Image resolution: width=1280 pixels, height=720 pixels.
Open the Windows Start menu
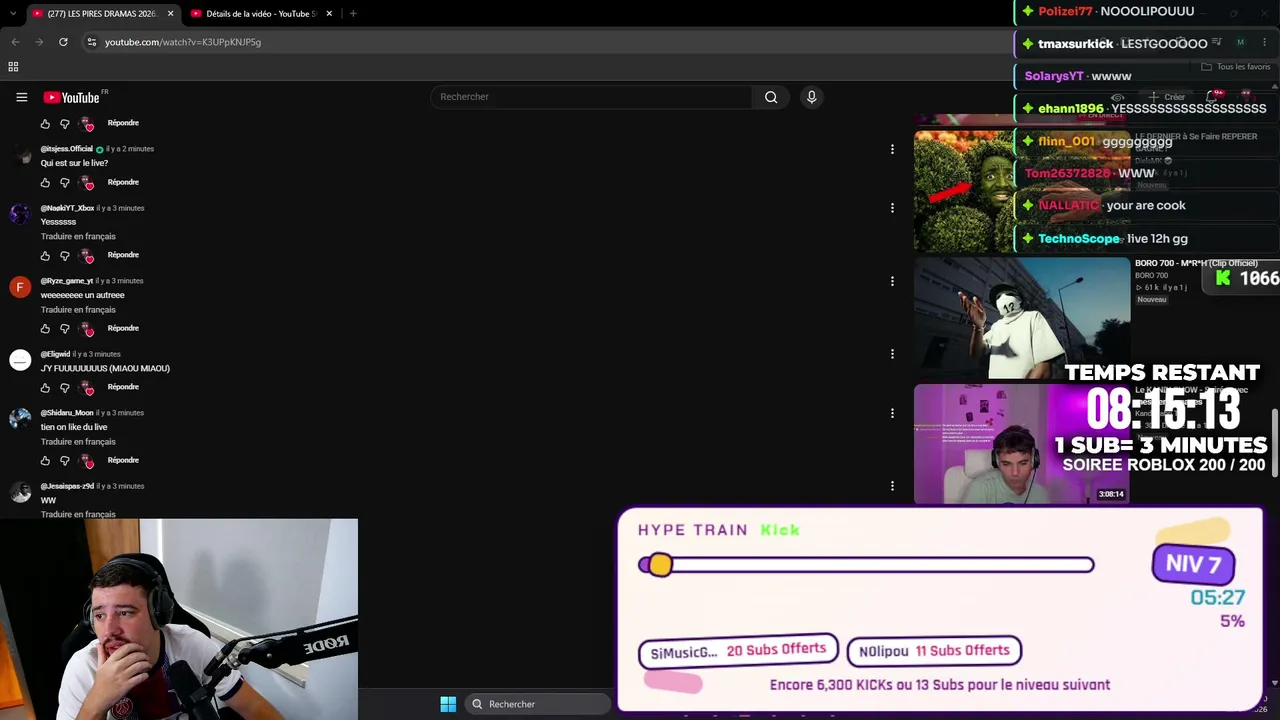448,704
